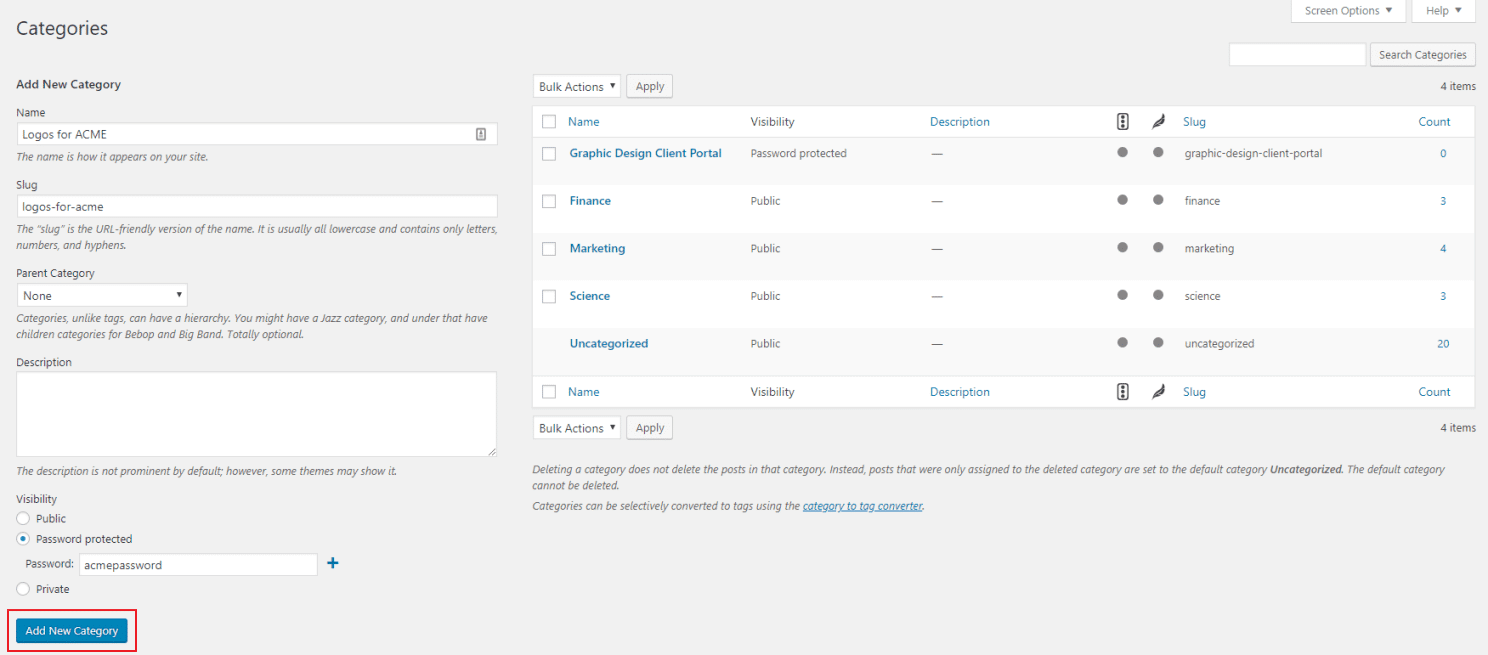Click the Add New Category button

71,630
